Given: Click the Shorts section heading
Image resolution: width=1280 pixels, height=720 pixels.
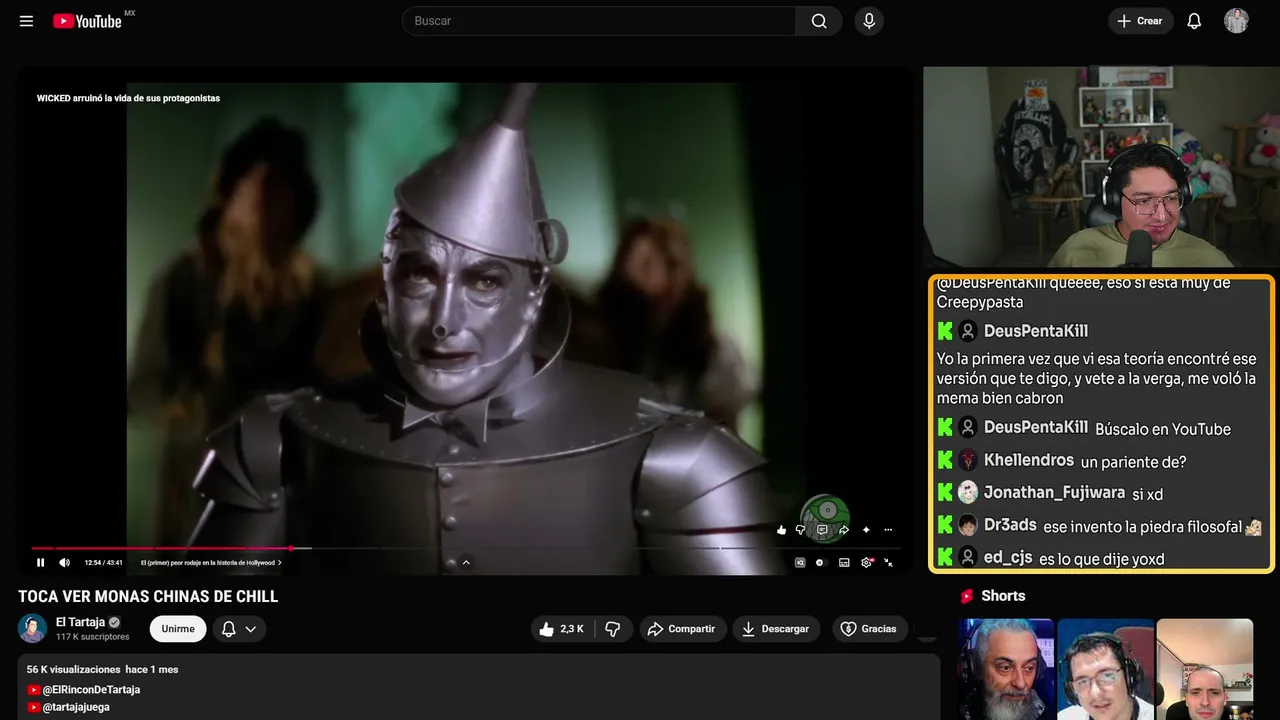Looking at the screenshot, I should [1003, 596].
